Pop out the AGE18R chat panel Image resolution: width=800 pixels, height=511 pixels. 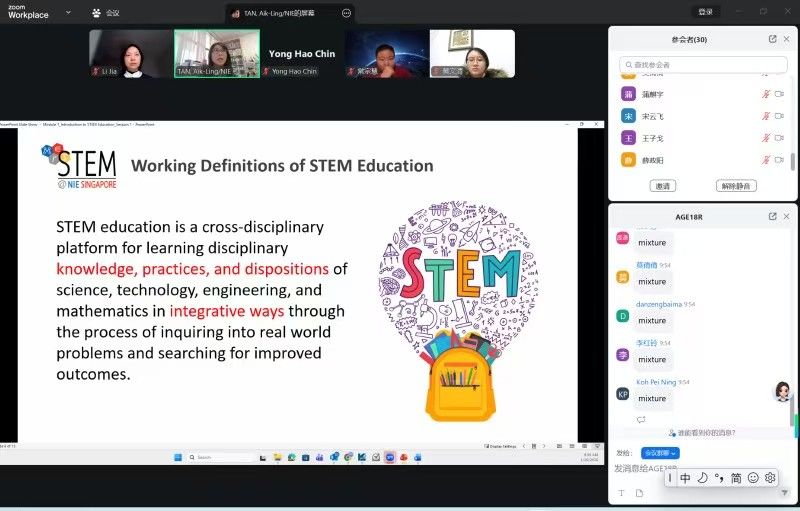tap(772, 216)
